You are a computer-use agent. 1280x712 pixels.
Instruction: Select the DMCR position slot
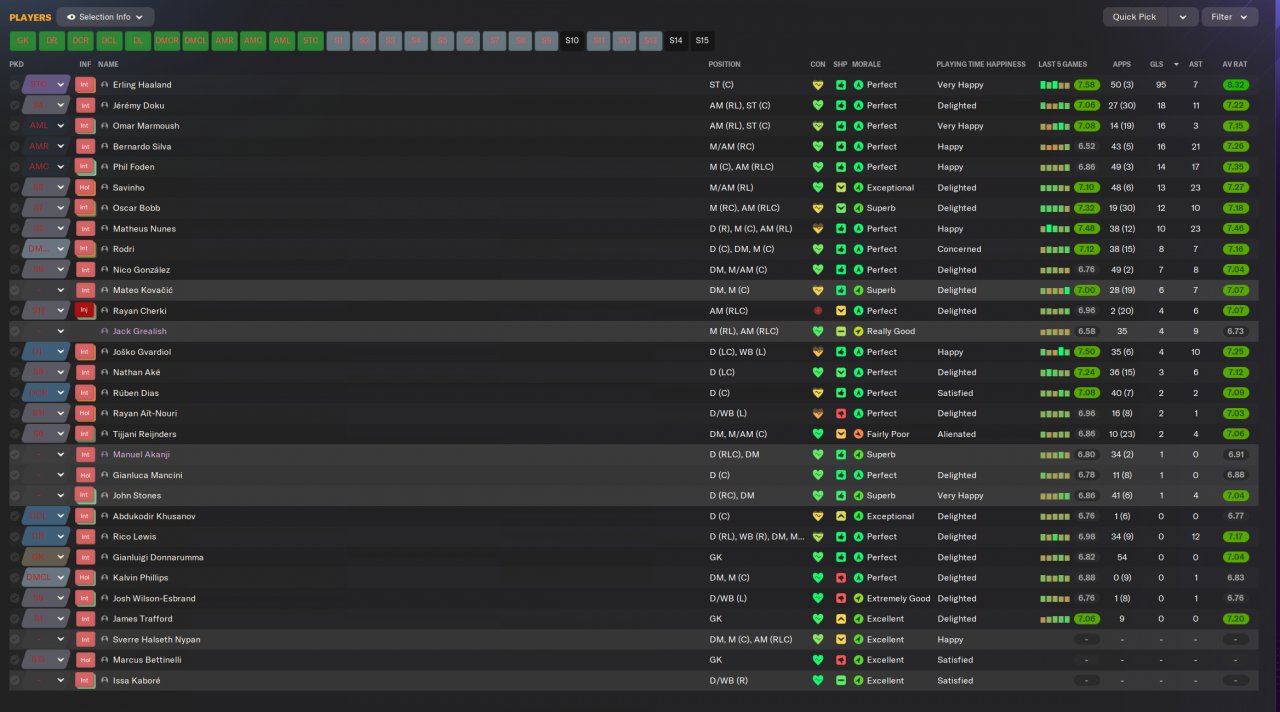tap(167, 41)
